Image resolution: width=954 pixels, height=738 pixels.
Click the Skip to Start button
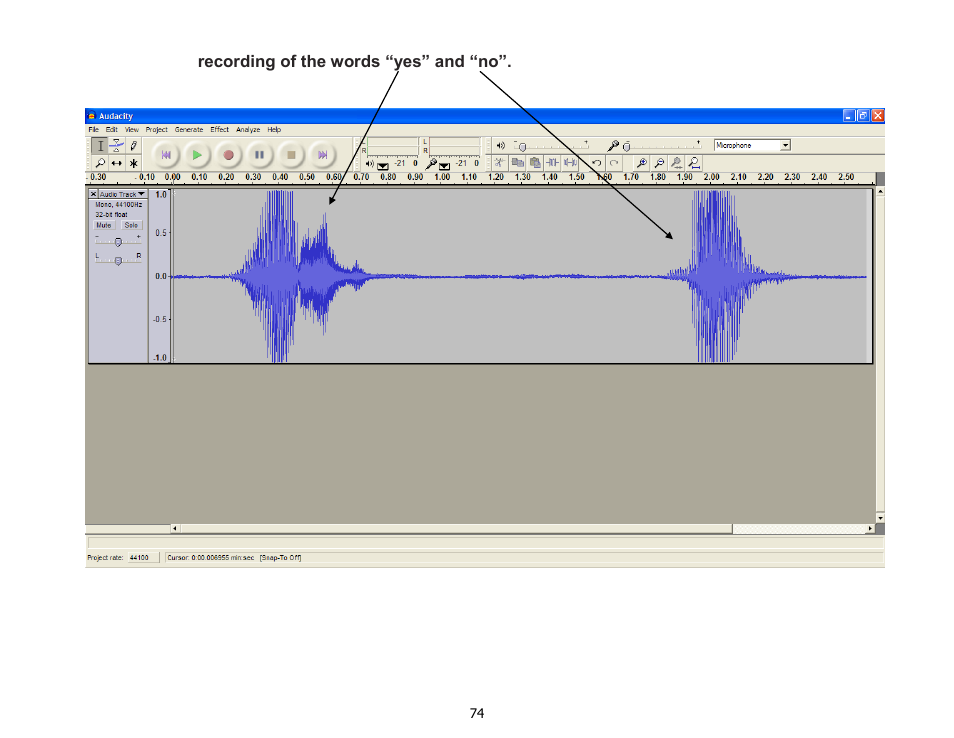[x=165, y=155]
